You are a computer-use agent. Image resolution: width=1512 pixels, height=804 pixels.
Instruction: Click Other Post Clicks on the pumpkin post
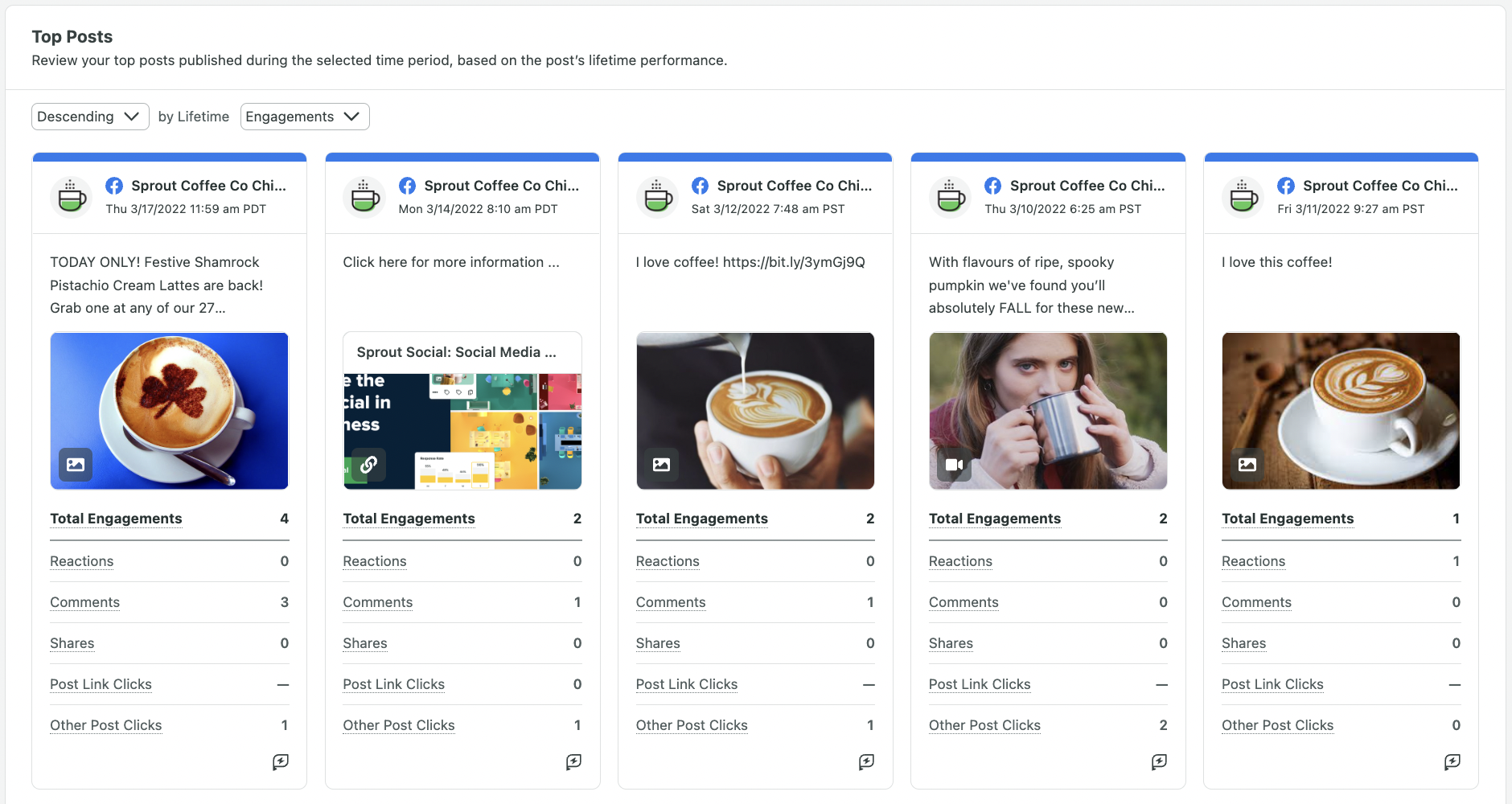[984, 725]
